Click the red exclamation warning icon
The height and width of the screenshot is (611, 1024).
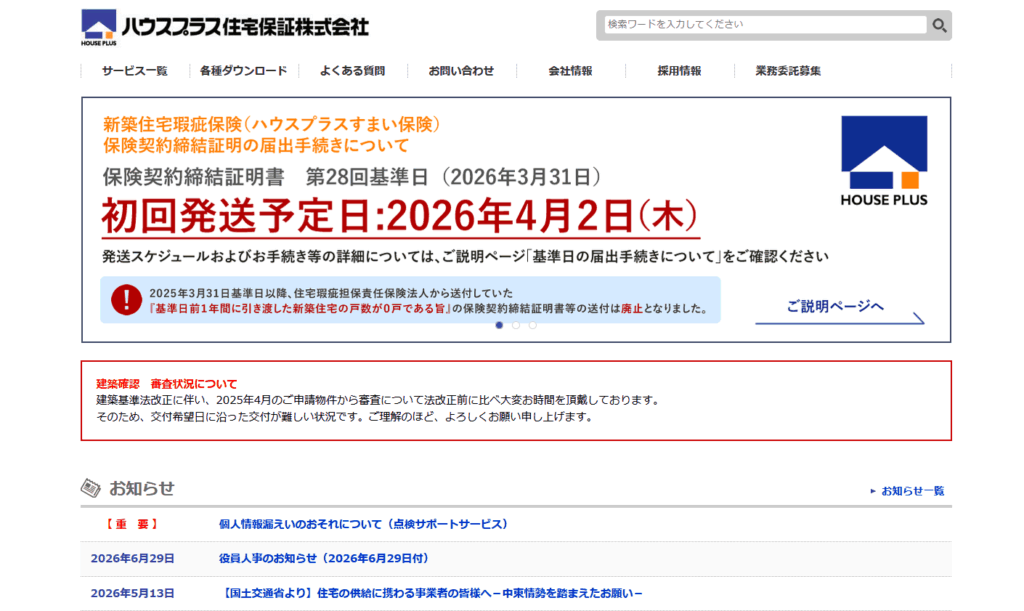coord(126,300)
